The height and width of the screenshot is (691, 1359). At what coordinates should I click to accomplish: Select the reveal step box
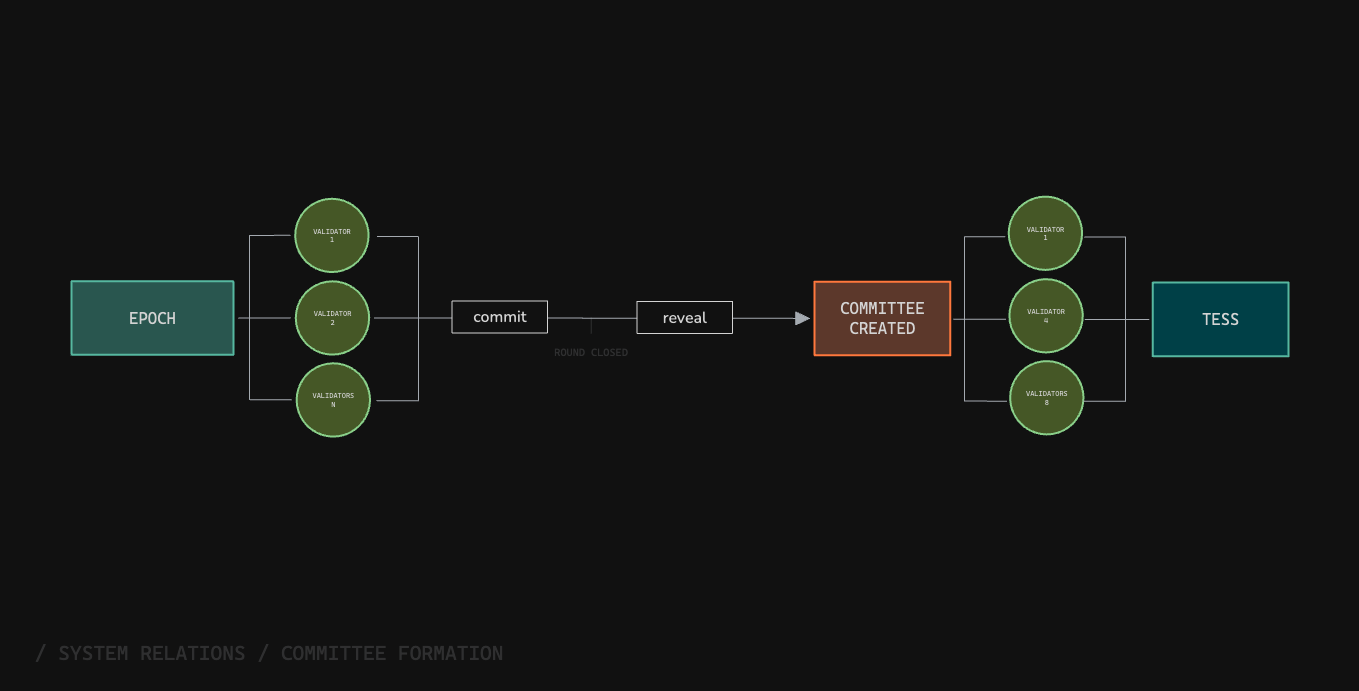[x=685, y=318]
